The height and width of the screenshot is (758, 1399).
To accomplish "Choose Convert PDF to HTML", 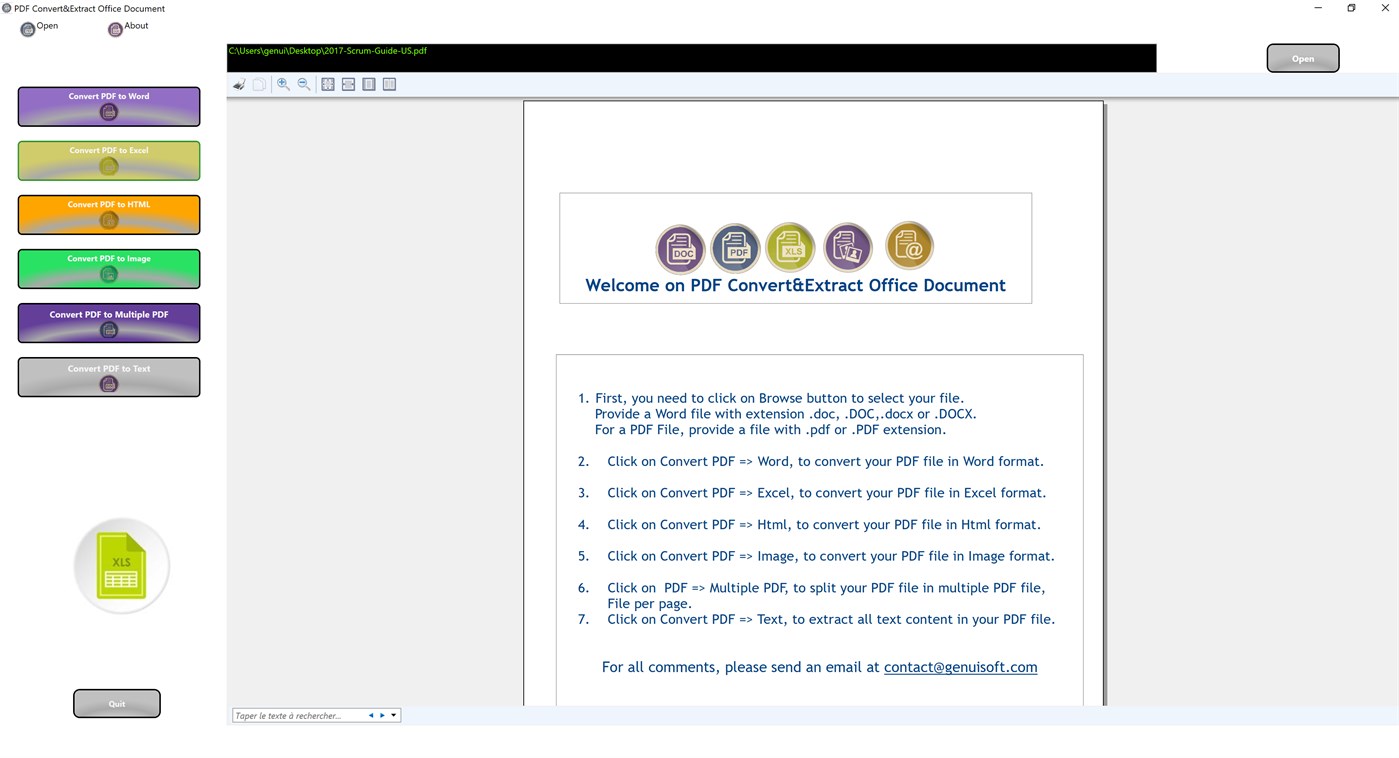I will click(x=108, y=214).
